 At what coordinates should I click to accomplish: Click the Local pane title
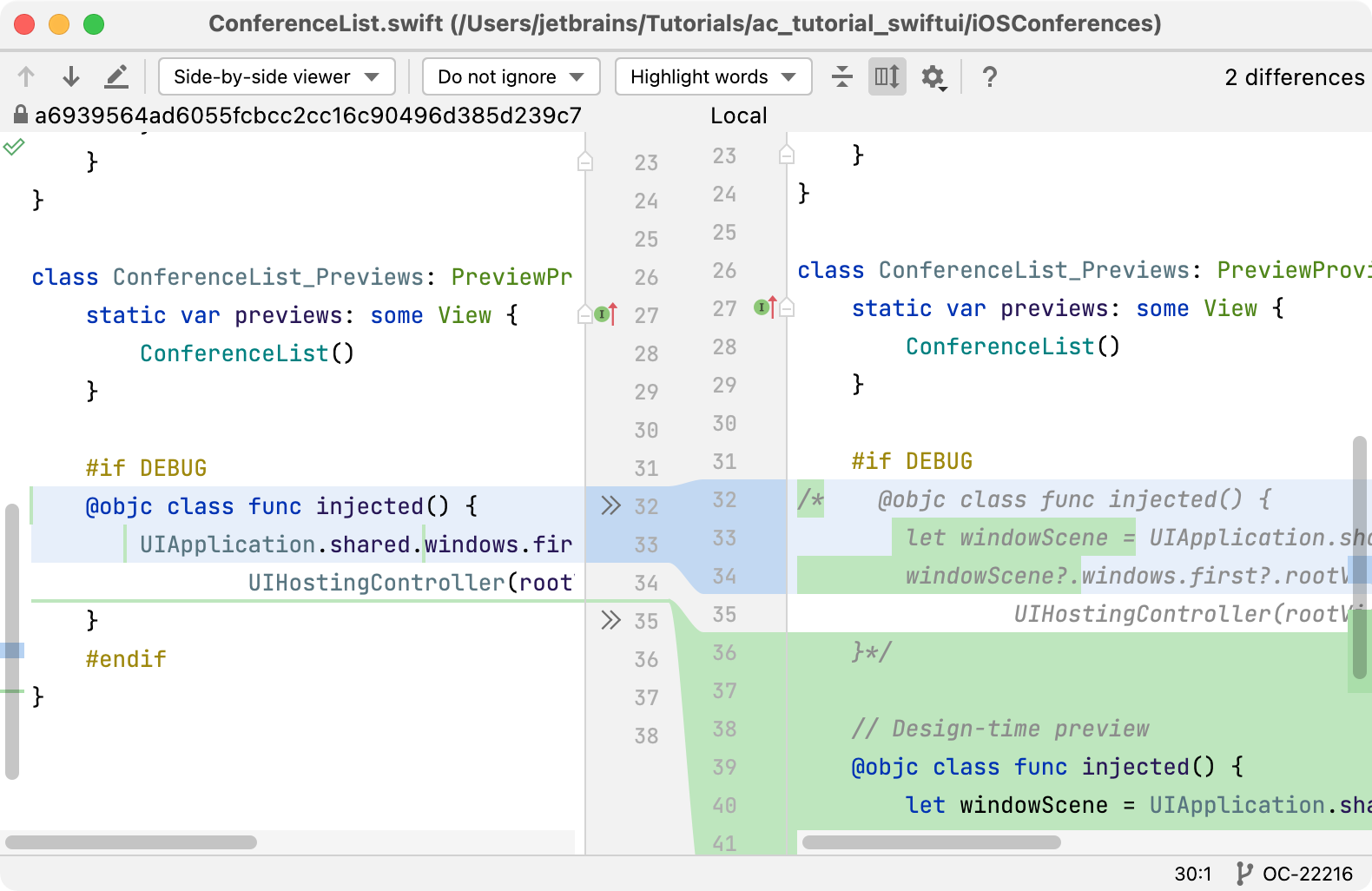click(739, 115)
